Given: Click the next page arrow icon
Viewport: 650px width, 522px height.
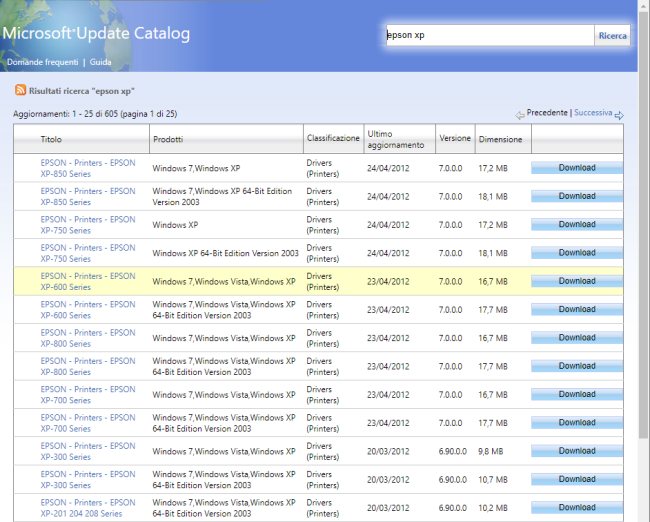Looking at the screenshot, I should coord(619,116).
